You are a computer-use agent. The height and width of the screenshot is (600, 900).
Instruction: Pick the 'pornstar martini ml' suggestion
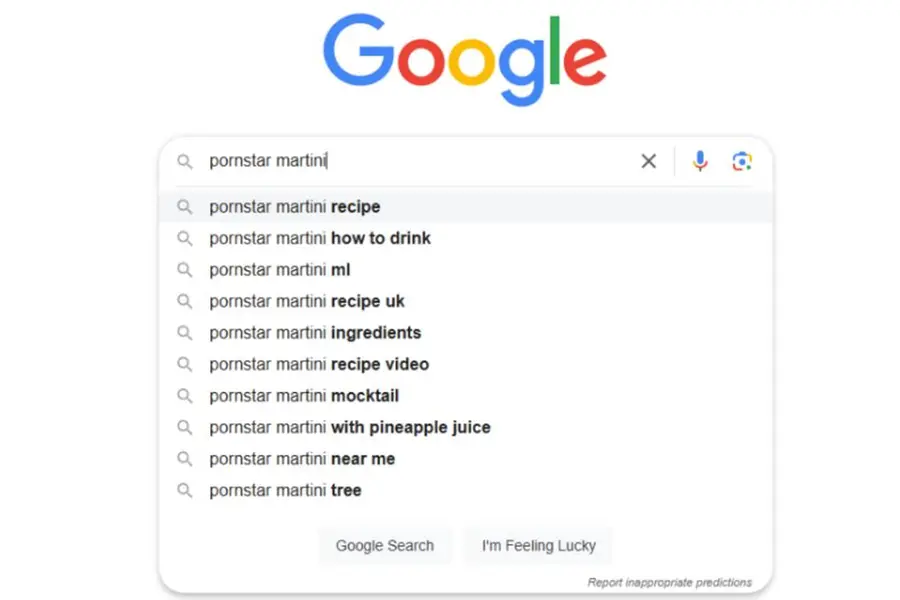[280, 270]
